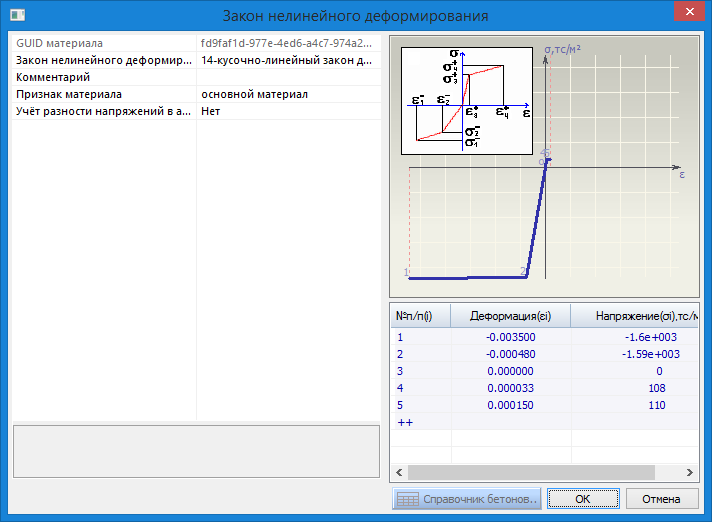Click the empty Комментарий value field
Image resolution: width=712 pixels, height=522 pixels.
tap(287, 77)
